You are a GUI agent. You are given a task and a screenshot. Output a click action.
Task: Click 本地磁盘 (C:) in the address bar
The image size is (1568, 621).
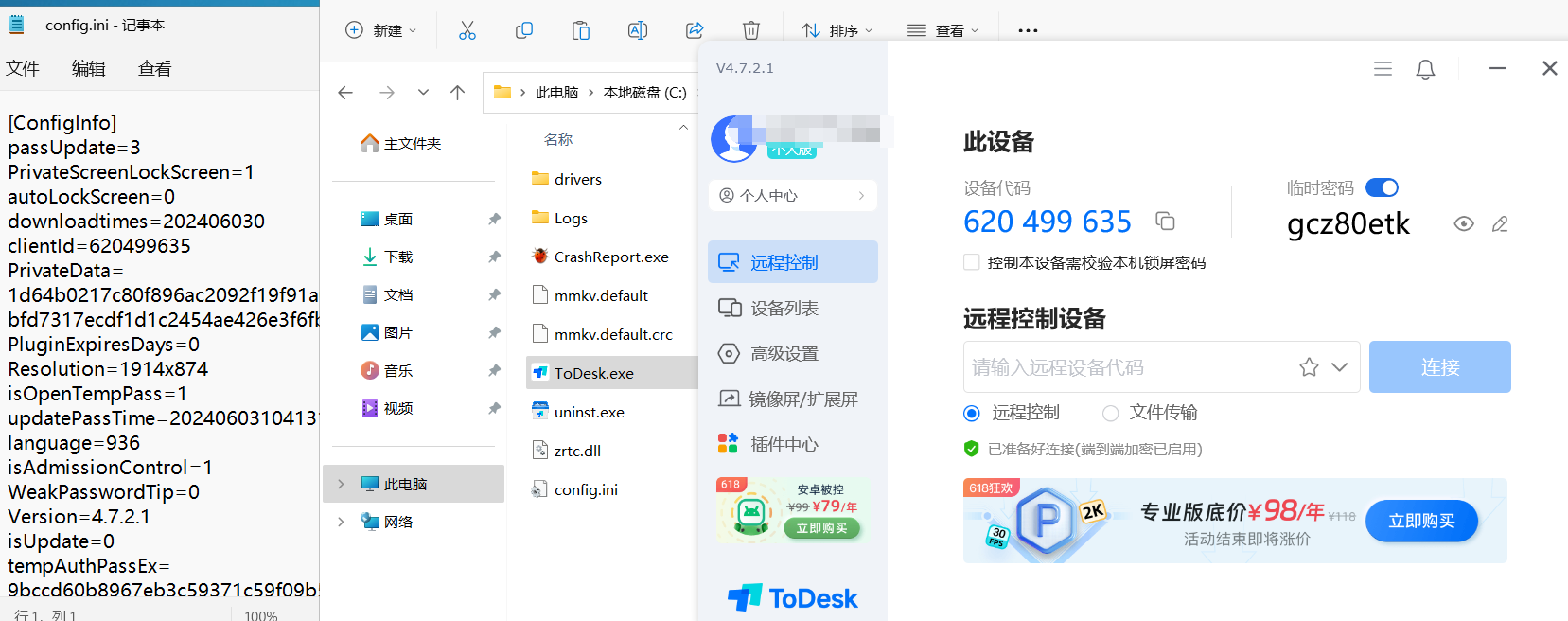tap(645, 92)
